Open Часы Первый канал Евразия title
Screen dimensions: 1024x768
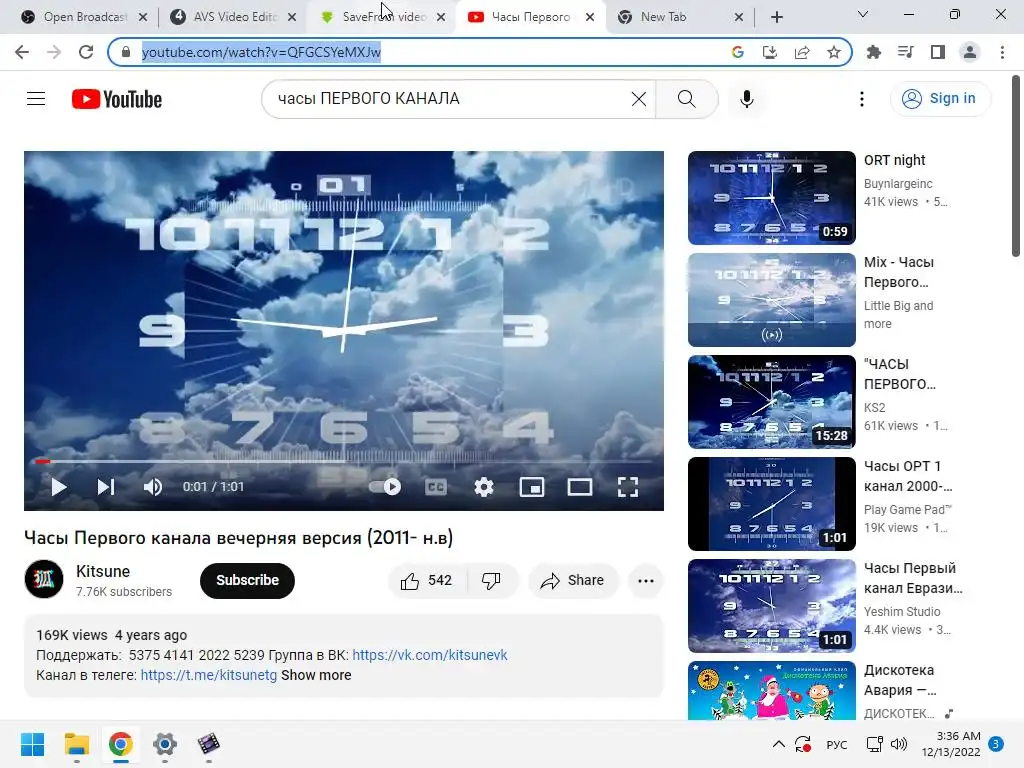coord(913,578)
